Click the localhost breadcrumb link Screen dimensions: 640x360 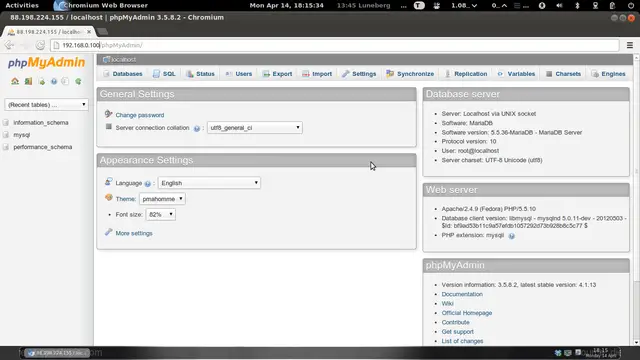(124, 60)
